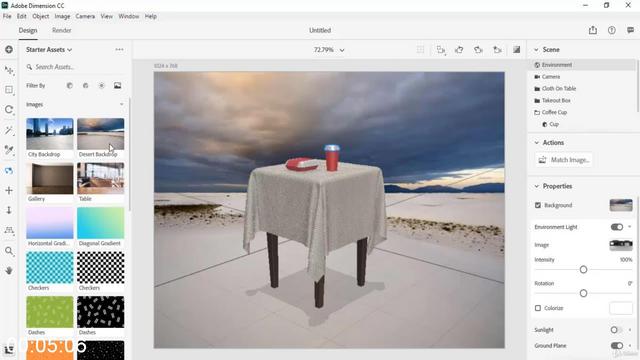This screenshot has height=360, width=640.
Task: Collapse the Scene panel
Action: 536,50
